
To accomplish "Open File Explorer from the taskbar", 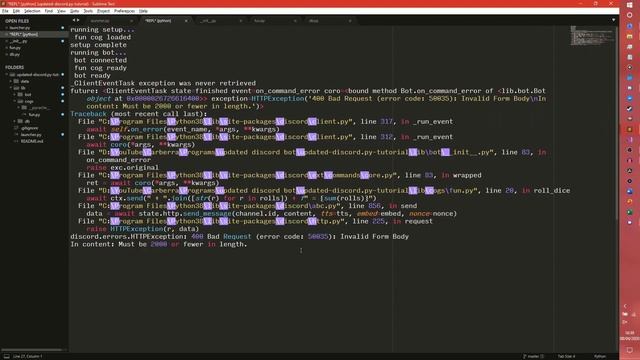I will tap(630, 36).
